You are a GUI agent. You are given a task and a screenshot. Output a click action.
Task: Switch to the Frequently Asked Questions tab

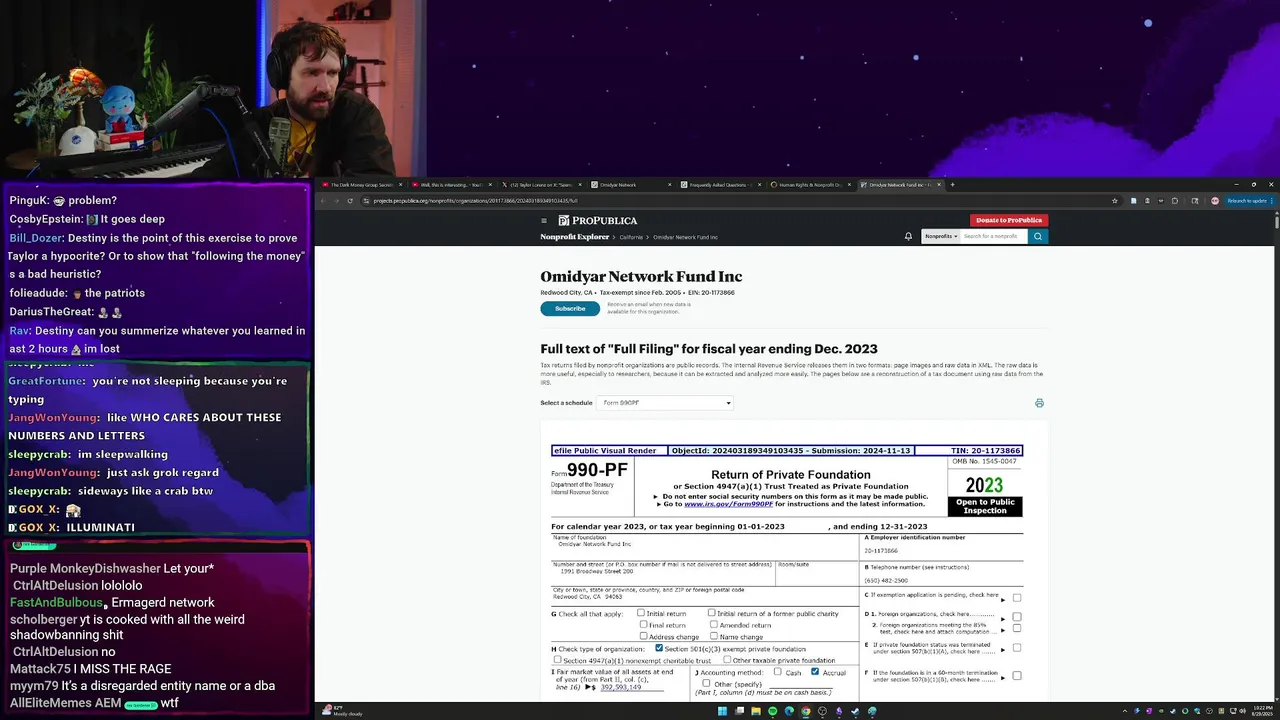[723, 185]
